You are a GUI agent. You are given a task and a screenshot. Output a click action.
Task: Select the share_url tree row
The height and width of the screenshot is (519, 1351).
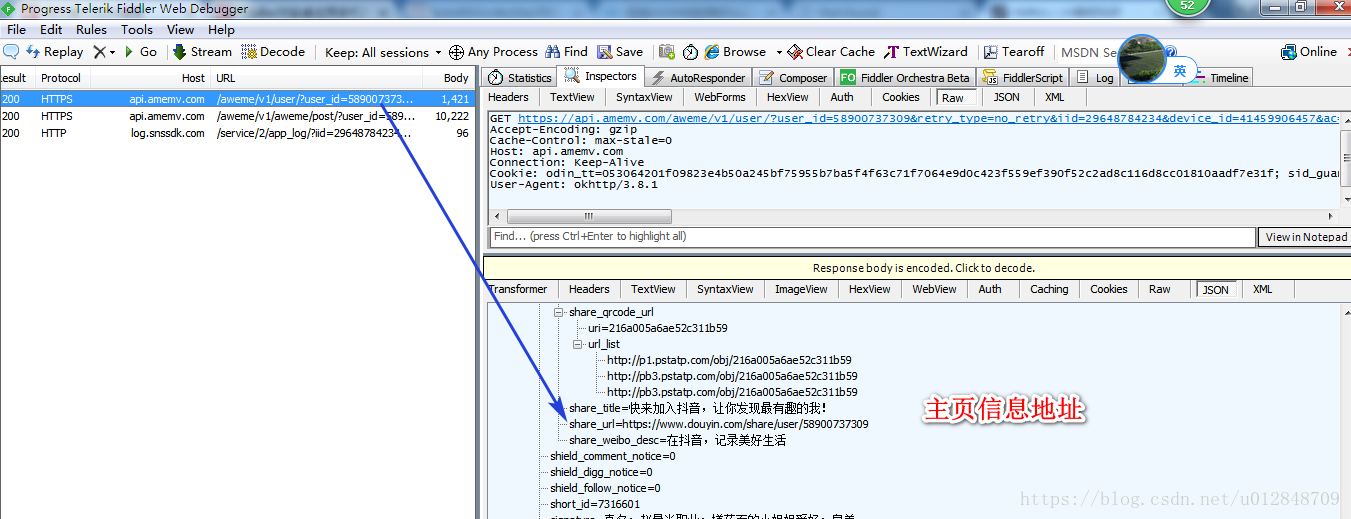pos(718,424)
